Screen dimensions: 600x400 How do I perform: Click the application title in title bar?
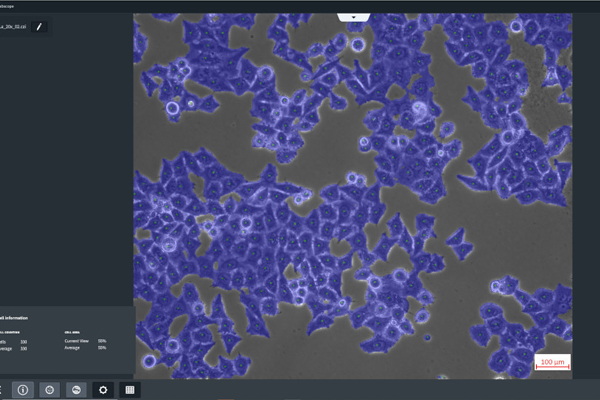(x=12, y=4)
